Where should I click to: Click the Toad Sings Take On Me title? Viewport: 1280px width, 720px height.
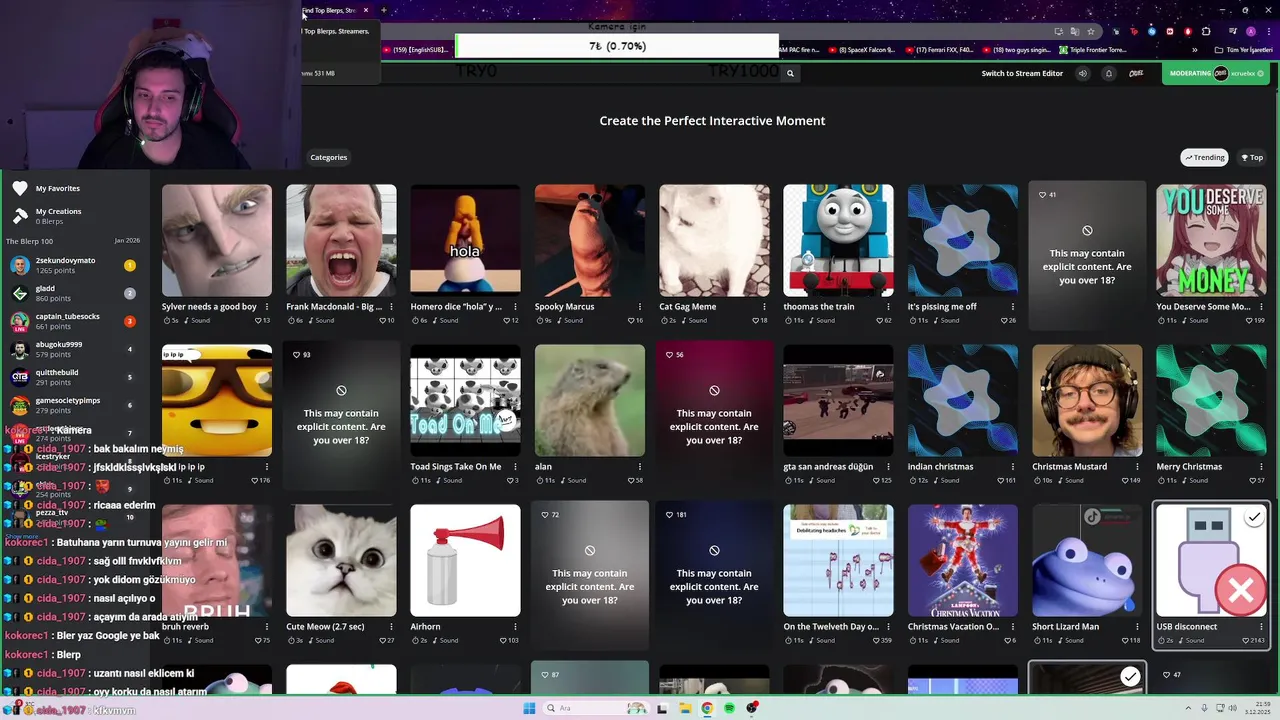(x=456, y=467)
